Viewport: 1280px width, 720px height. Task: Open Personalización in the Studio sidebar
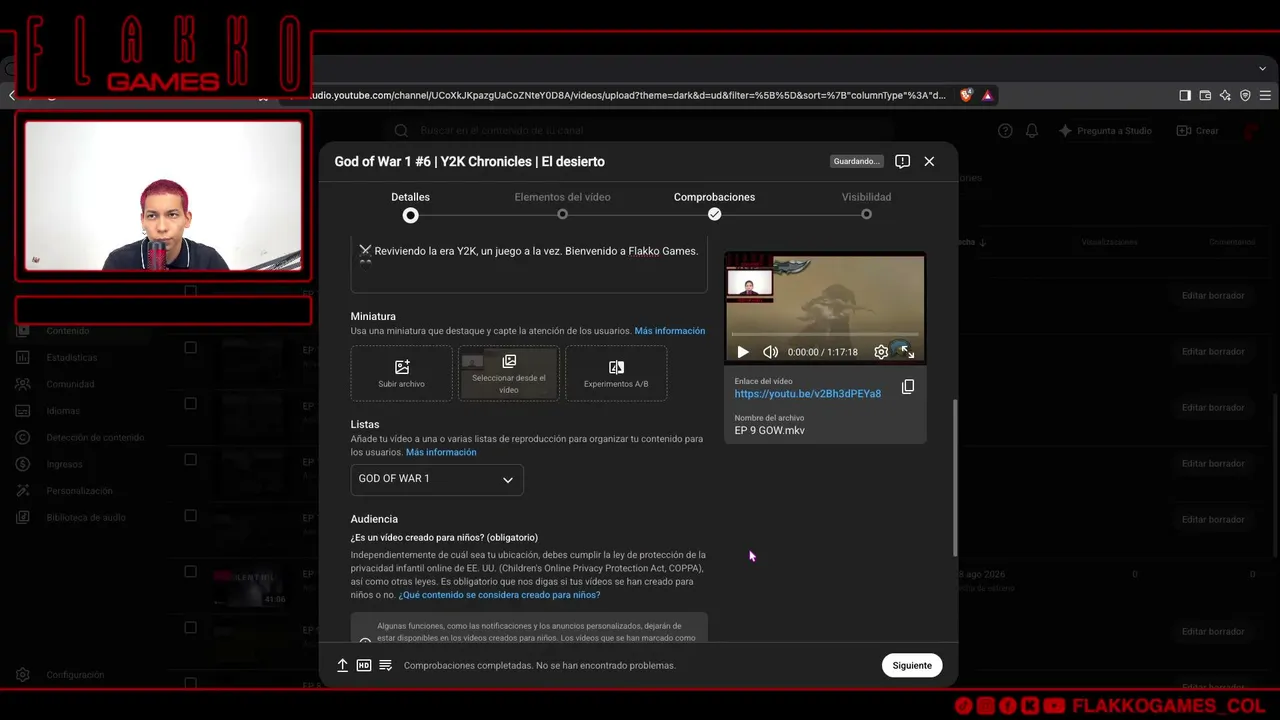tap(79, 491)
